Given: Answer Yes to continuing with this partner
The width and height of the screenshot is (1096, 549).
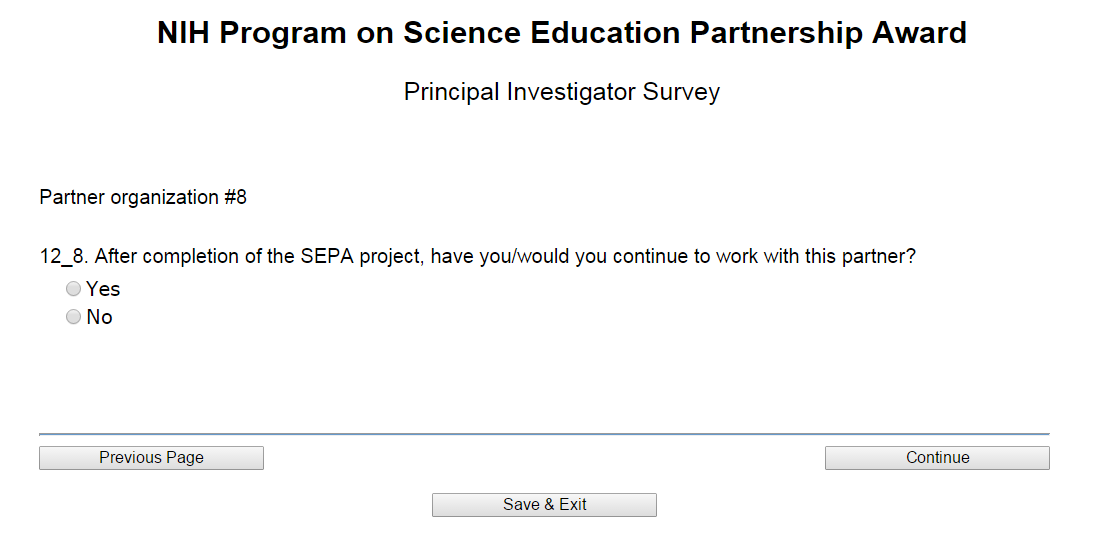Looking at the screenshot, I should click(x=73, y=289).
